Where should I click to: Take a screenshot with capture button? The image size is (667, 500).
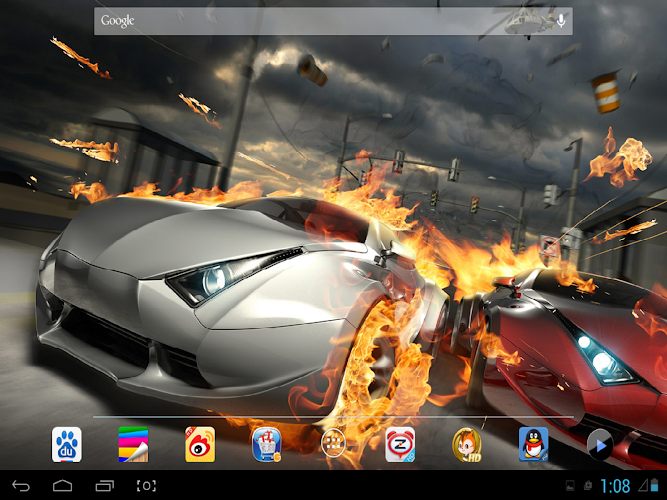click(146, 486)
